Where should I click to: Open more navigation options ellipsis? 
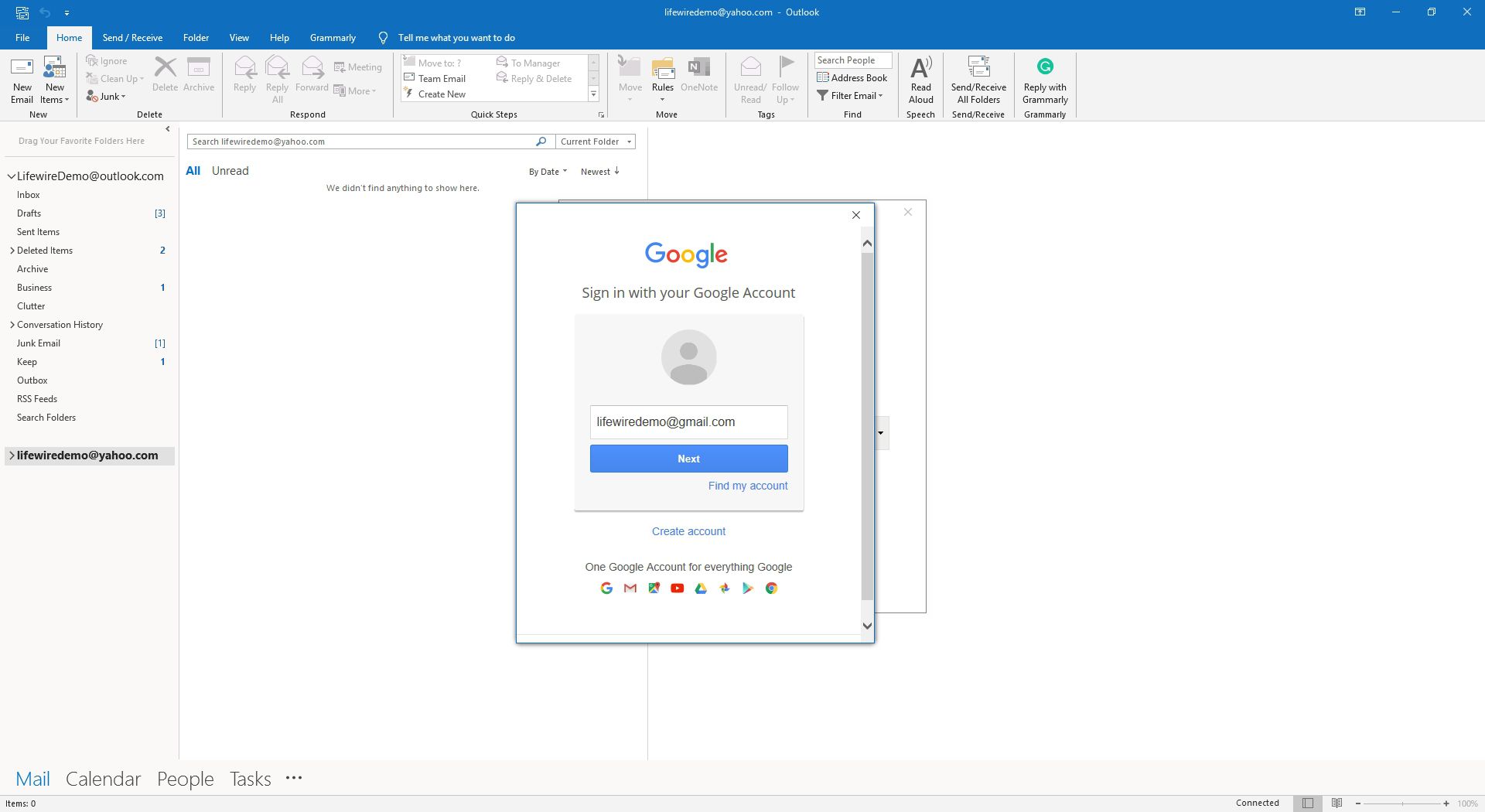coord(294,778)
